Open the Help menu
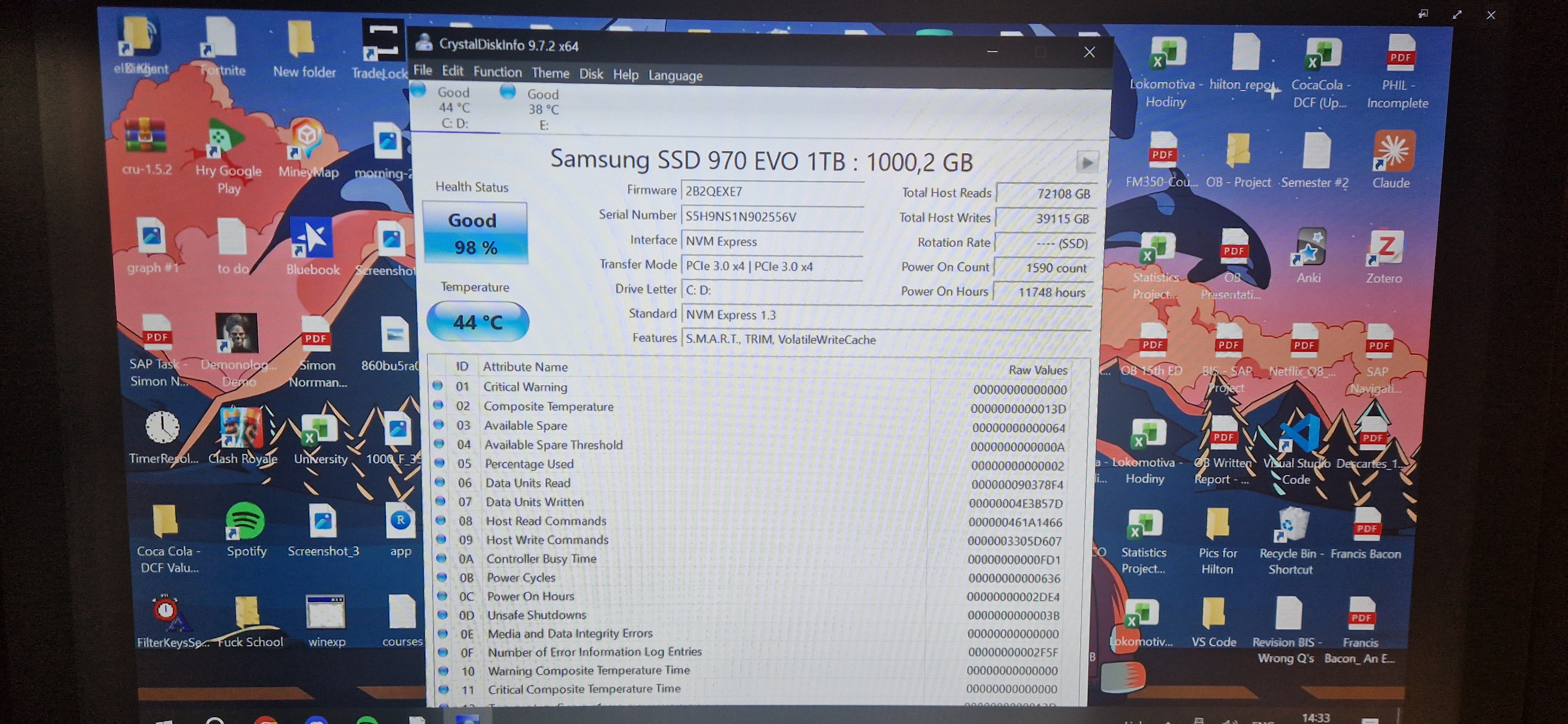Viewport: 1568px width, 724px height. tap(625, 75)
